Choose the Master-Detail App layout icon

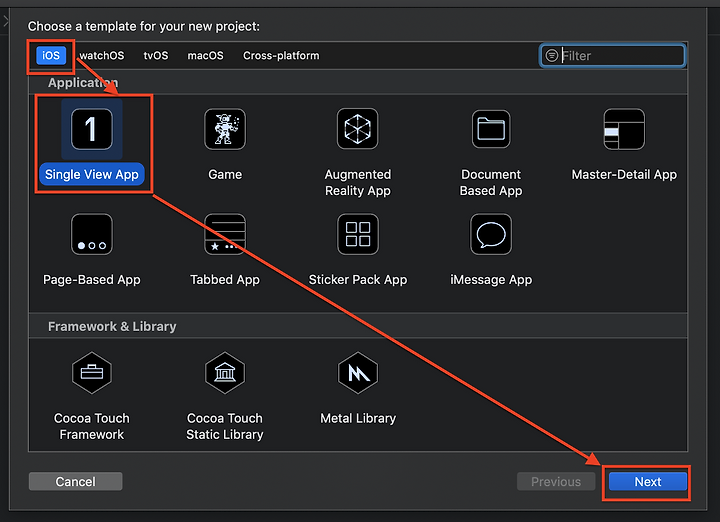click(624, 129)
